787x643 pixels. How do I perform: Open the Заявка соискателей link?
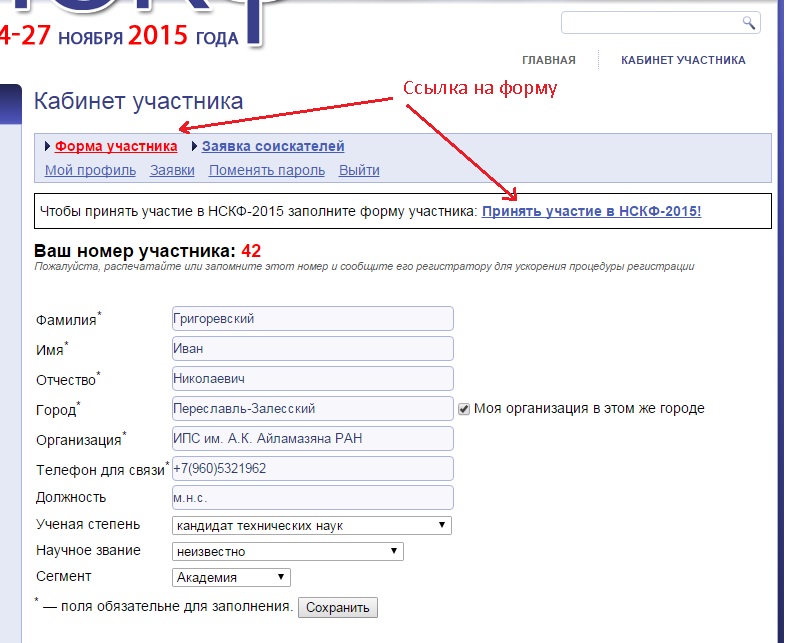(273, 148)
